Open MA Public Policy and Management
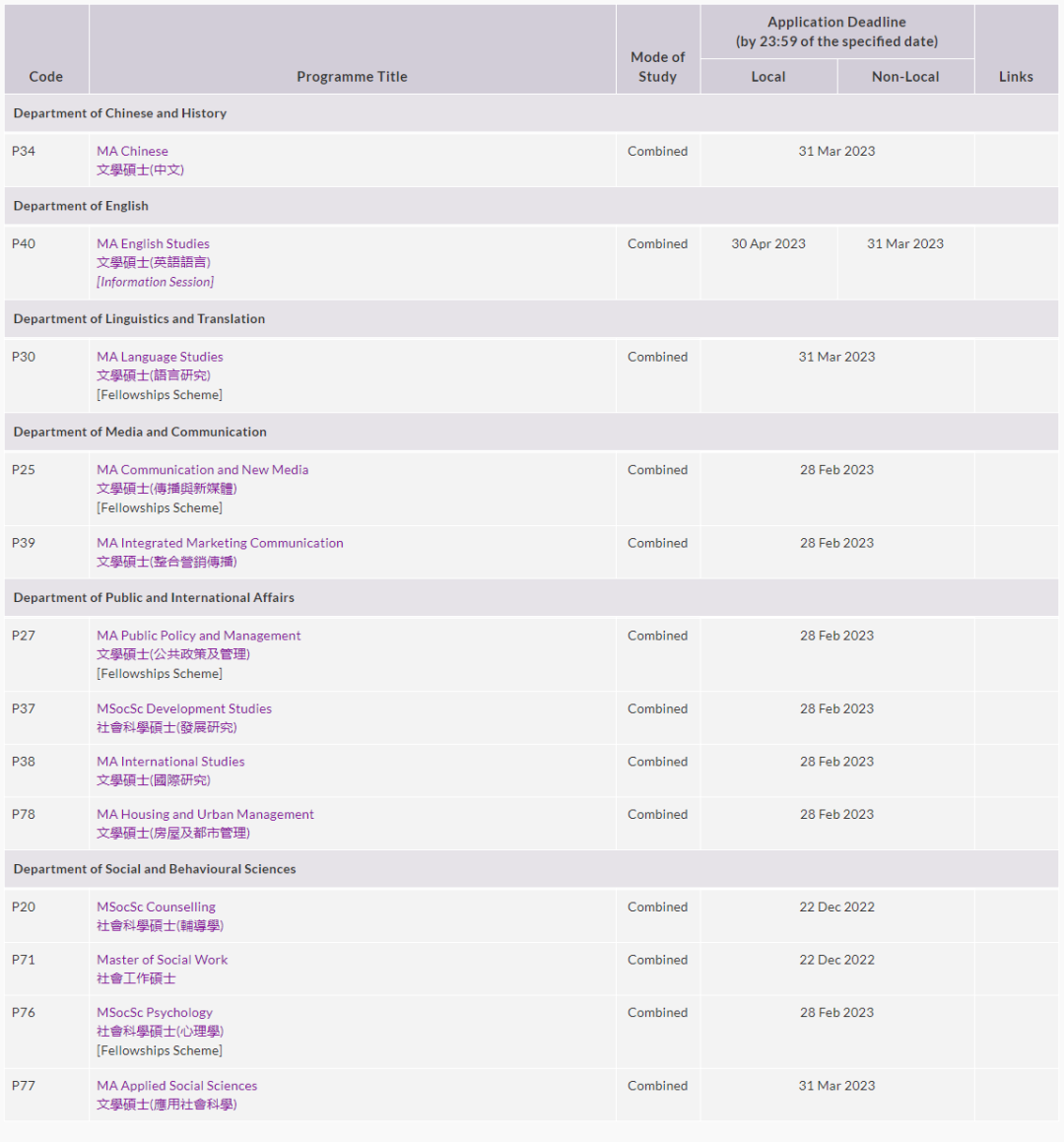 tap(198, 636)
